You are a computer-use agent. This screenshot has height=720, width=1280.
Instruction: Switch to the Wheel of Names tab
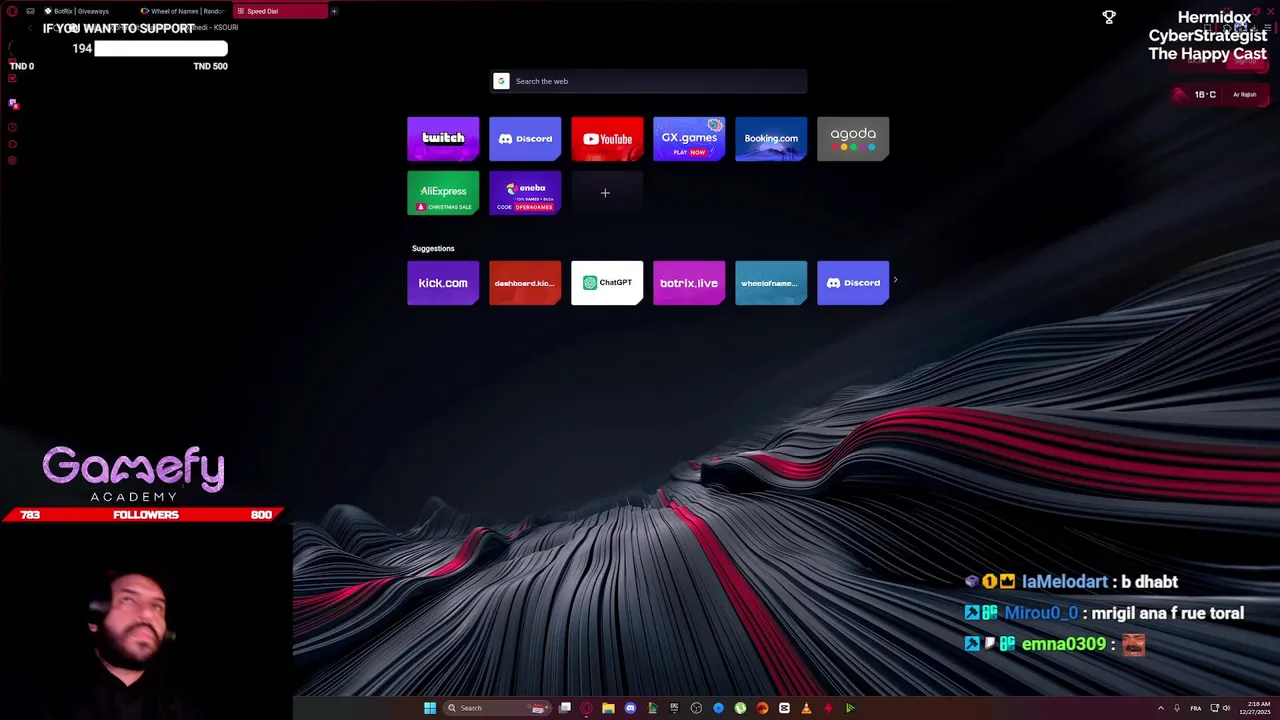[182, 11]
